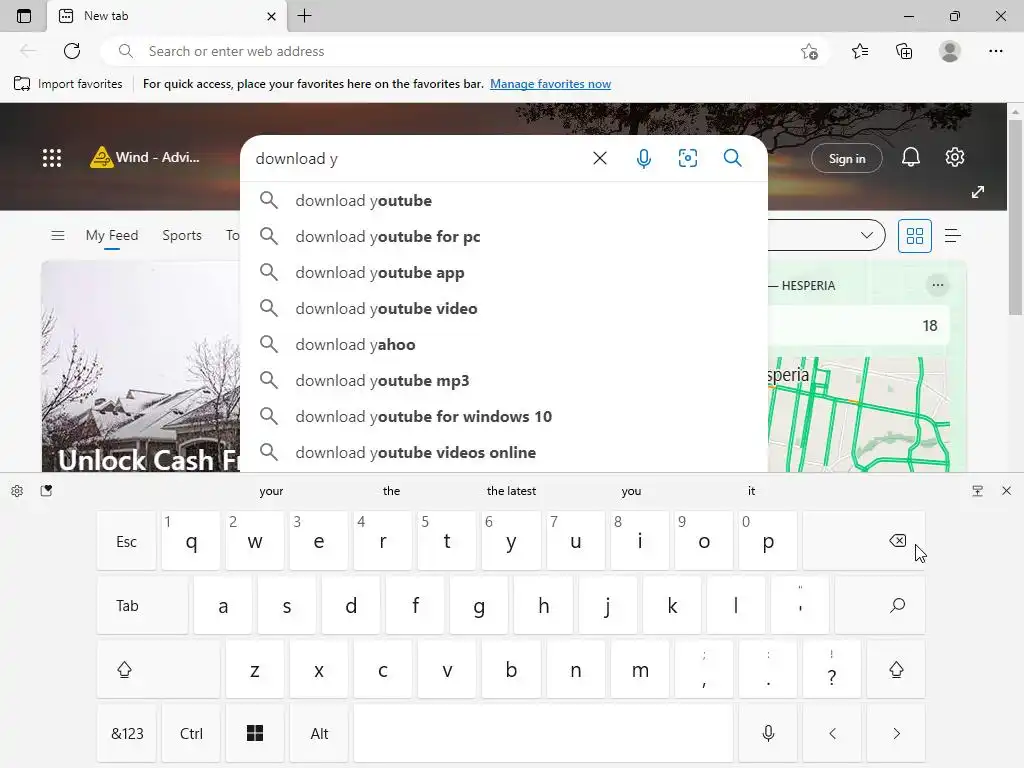Tap the spacebar key

[x=543, y=733]
